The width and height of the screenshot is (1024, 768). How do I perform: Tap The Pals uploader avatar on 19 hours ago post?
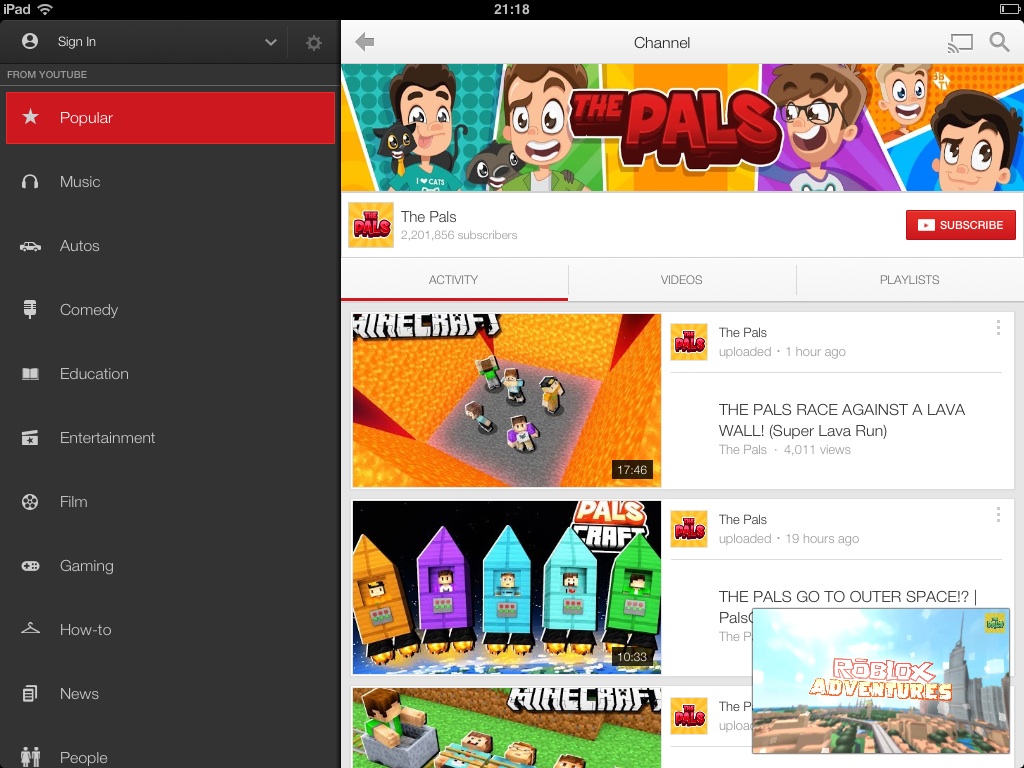pyautogui.click(x=689, y=528)
